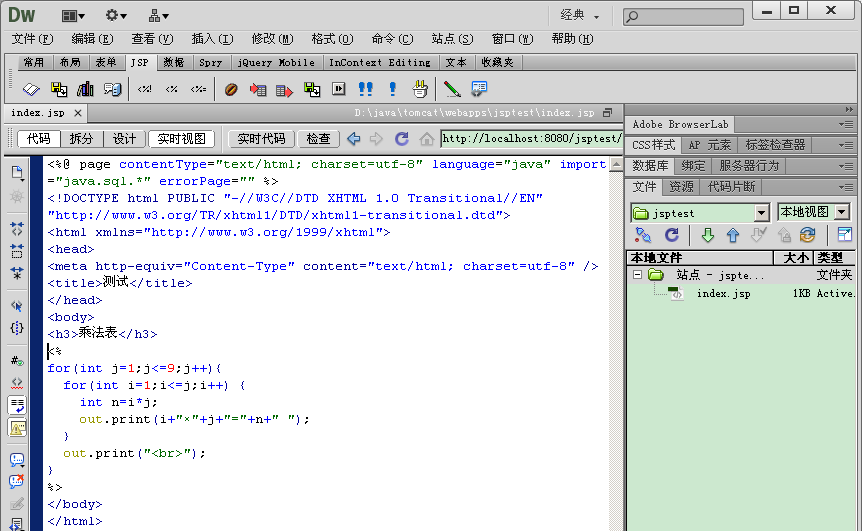Toggle the 实时代码 live code button

click(x=261, y=139)
